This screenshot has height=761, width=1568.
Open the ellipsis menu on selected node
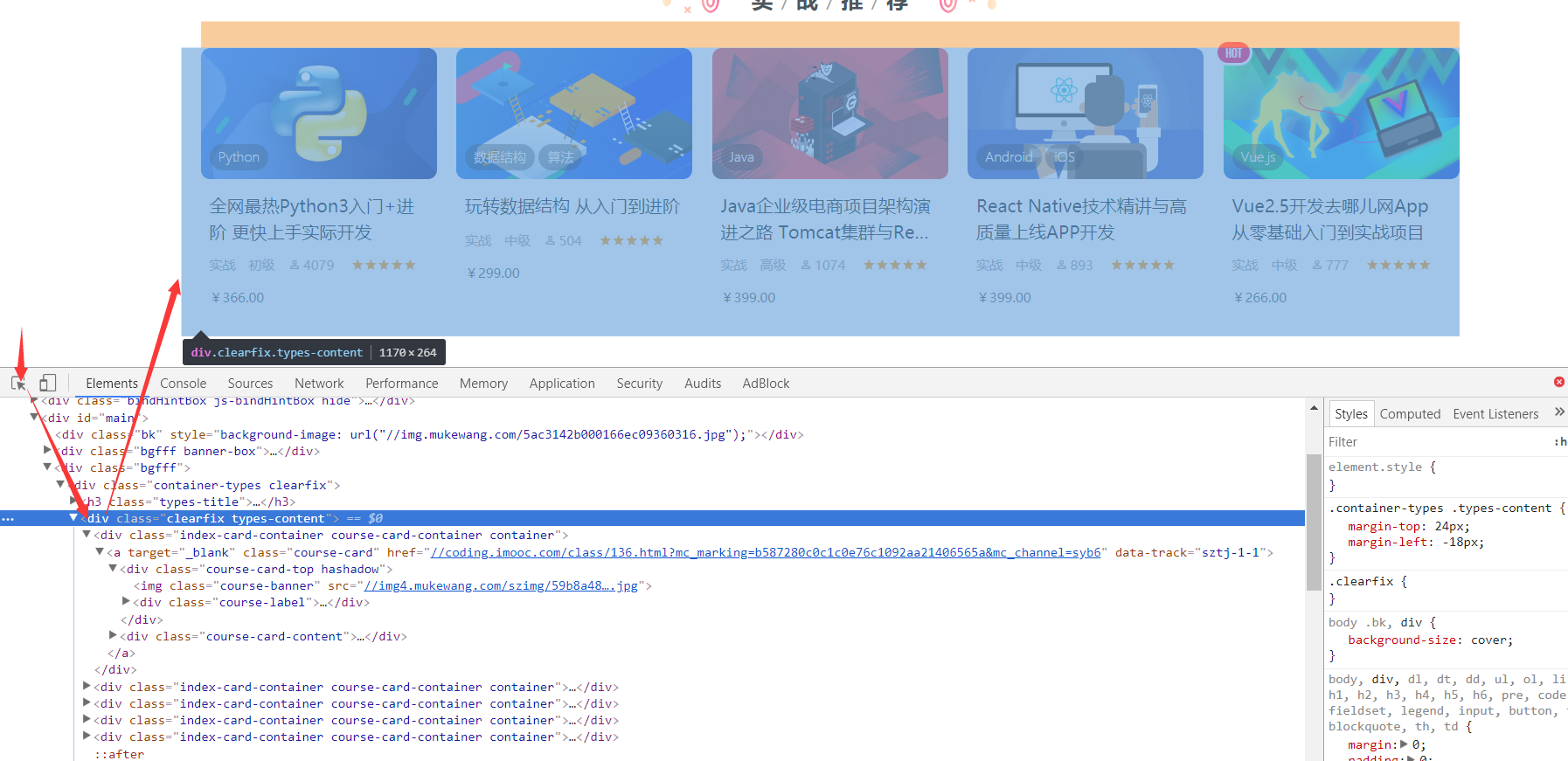point(8,519)
